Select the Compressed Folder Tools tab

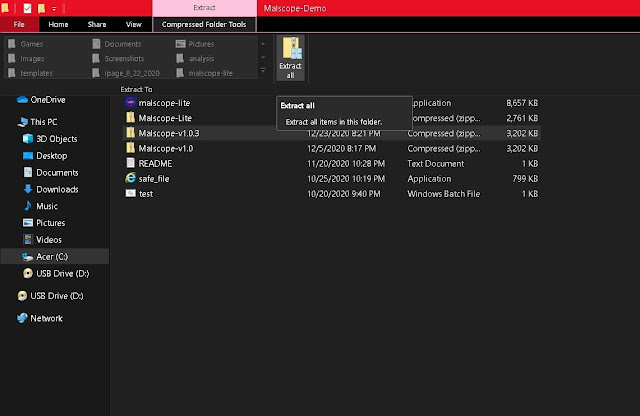point(204,24)
